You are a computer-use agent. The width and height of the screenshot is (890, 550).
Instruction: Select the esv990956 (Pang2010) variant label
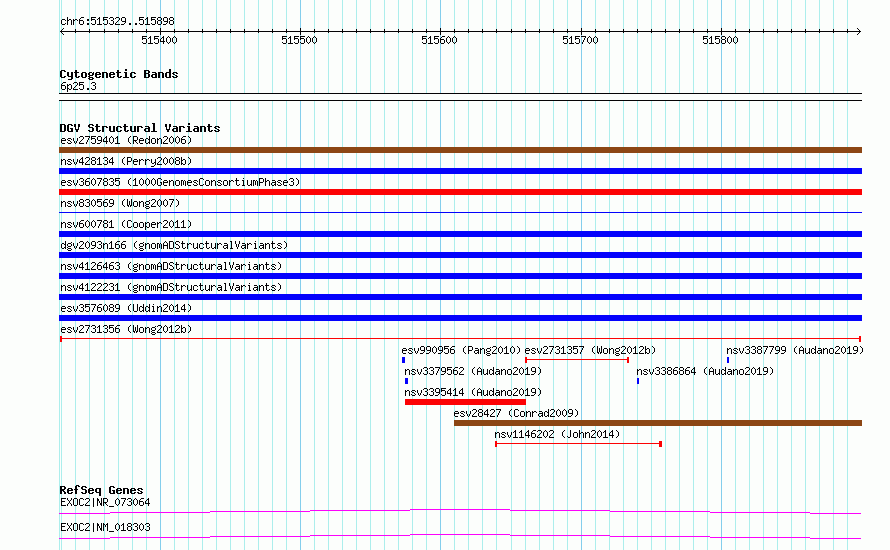pyautogui.click(x=461, y=350)
